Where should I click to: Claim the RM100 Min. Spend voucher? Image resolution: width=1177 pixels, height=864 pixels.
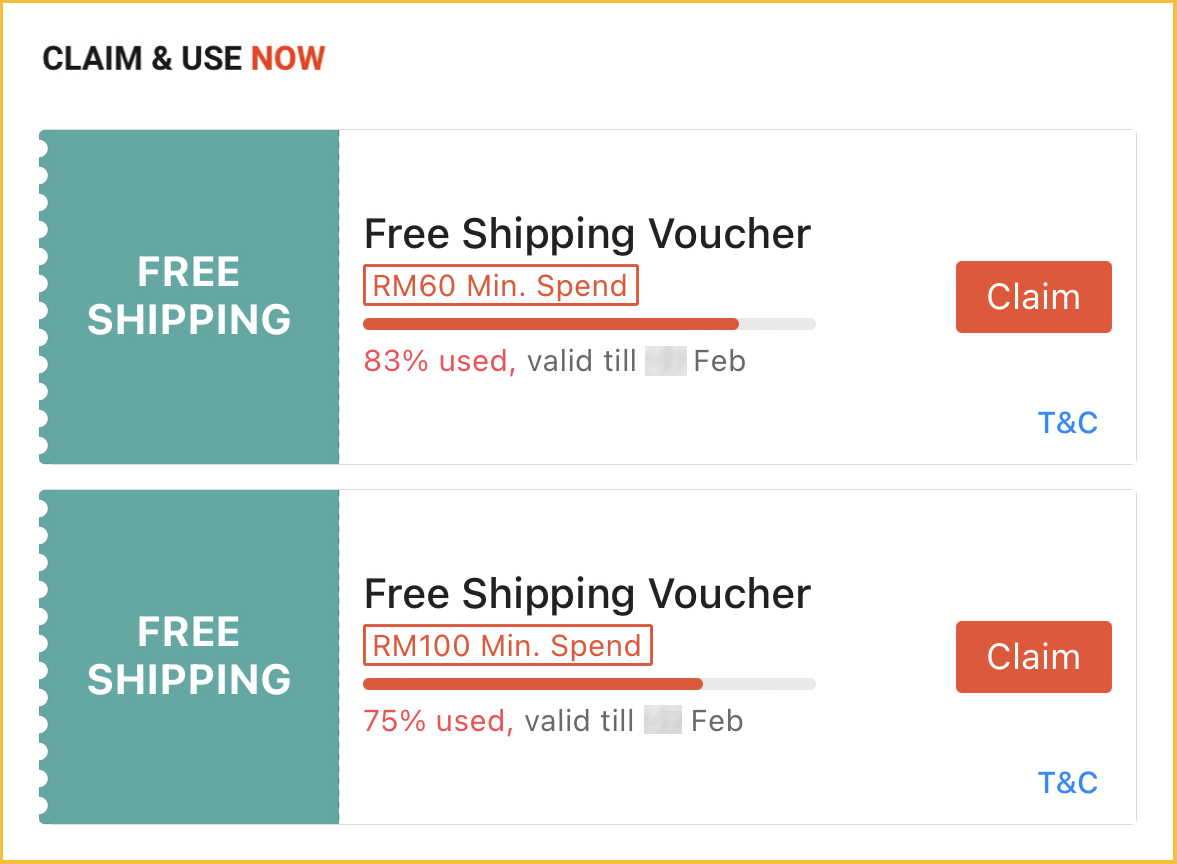(1033, 657)
